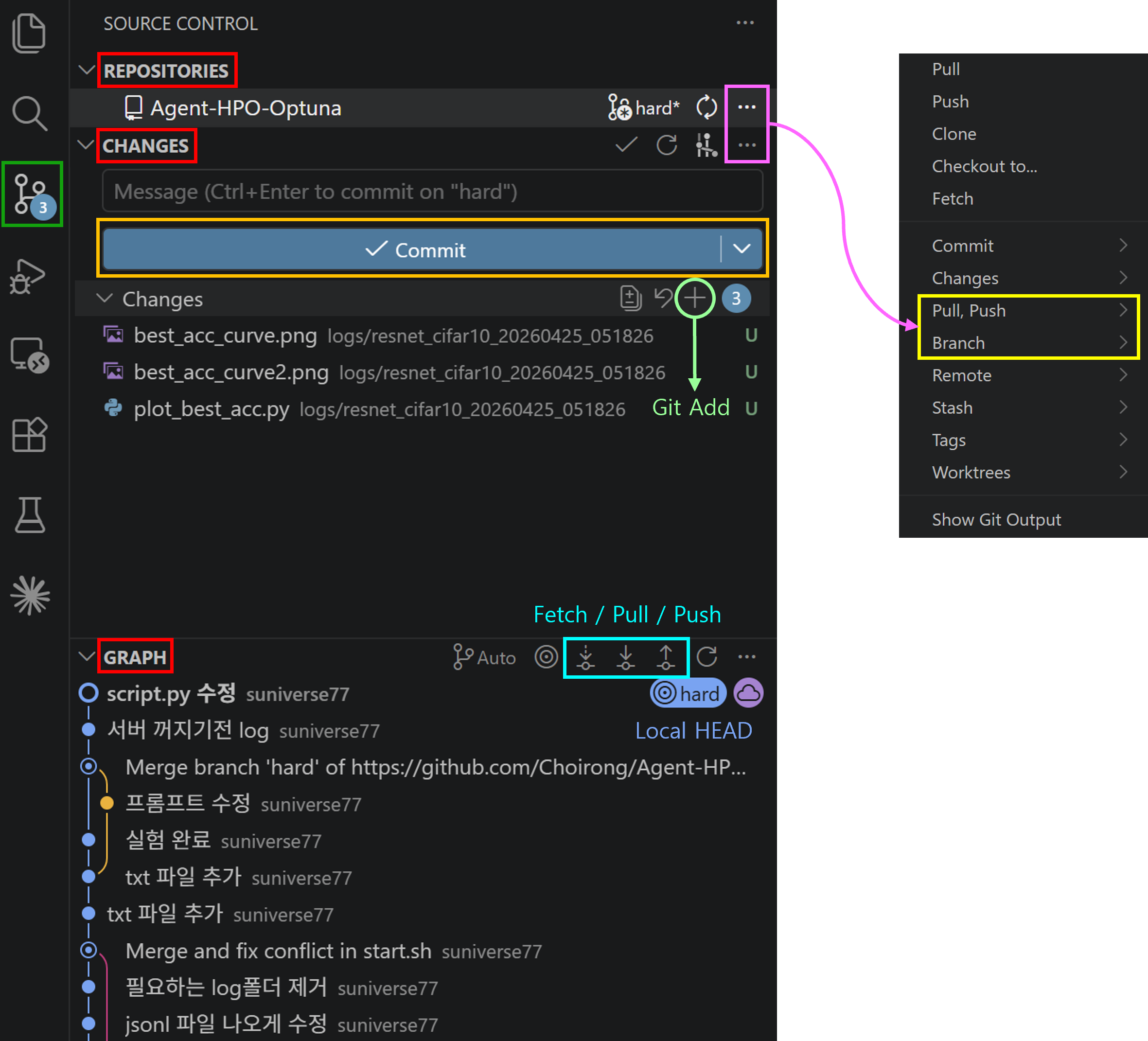Click the Fetch icon in GRAPH header
Image resolution: width=1148 pixels, height=1041 pixels.
[x=585, y=657]
